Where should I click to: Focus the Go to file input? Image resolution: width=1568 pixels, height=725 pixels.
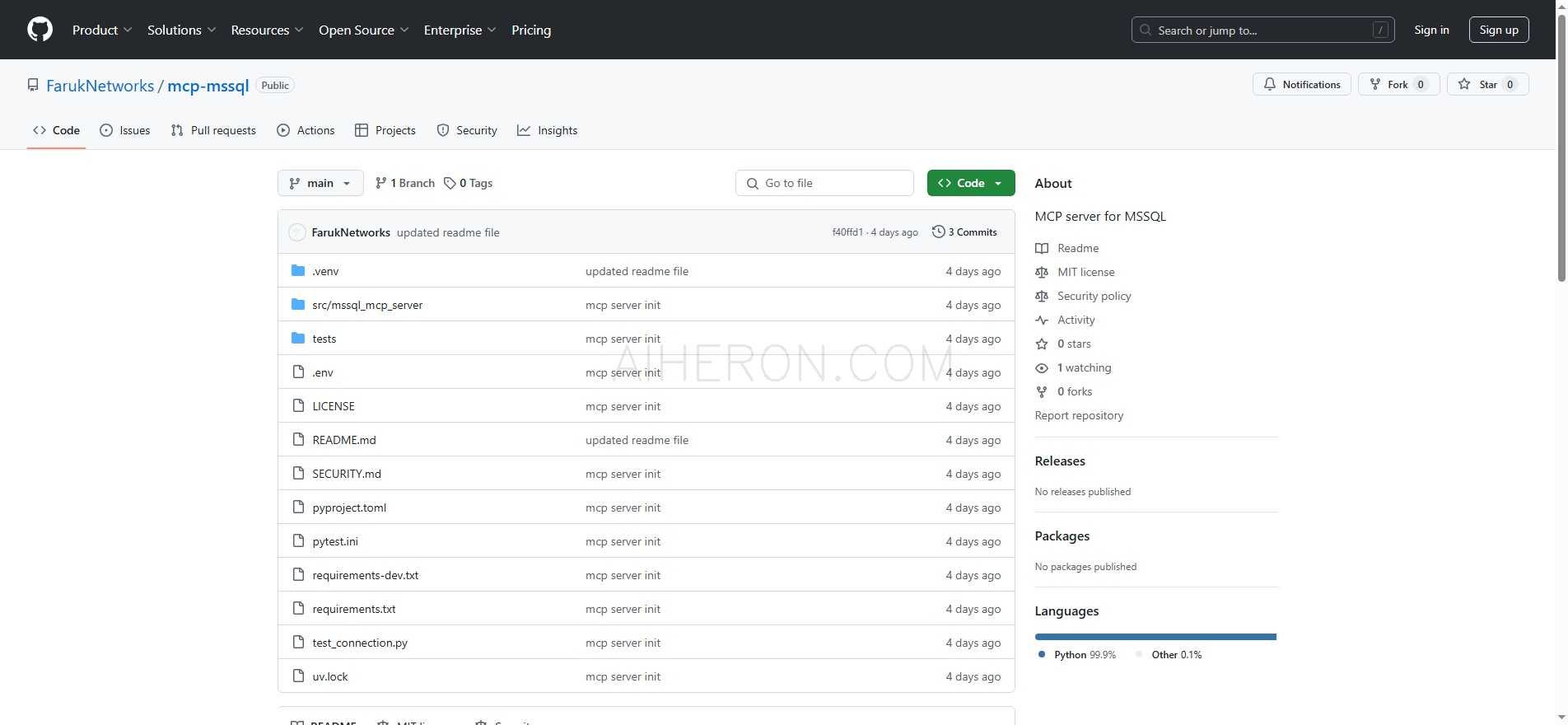(x=824, y=183)
